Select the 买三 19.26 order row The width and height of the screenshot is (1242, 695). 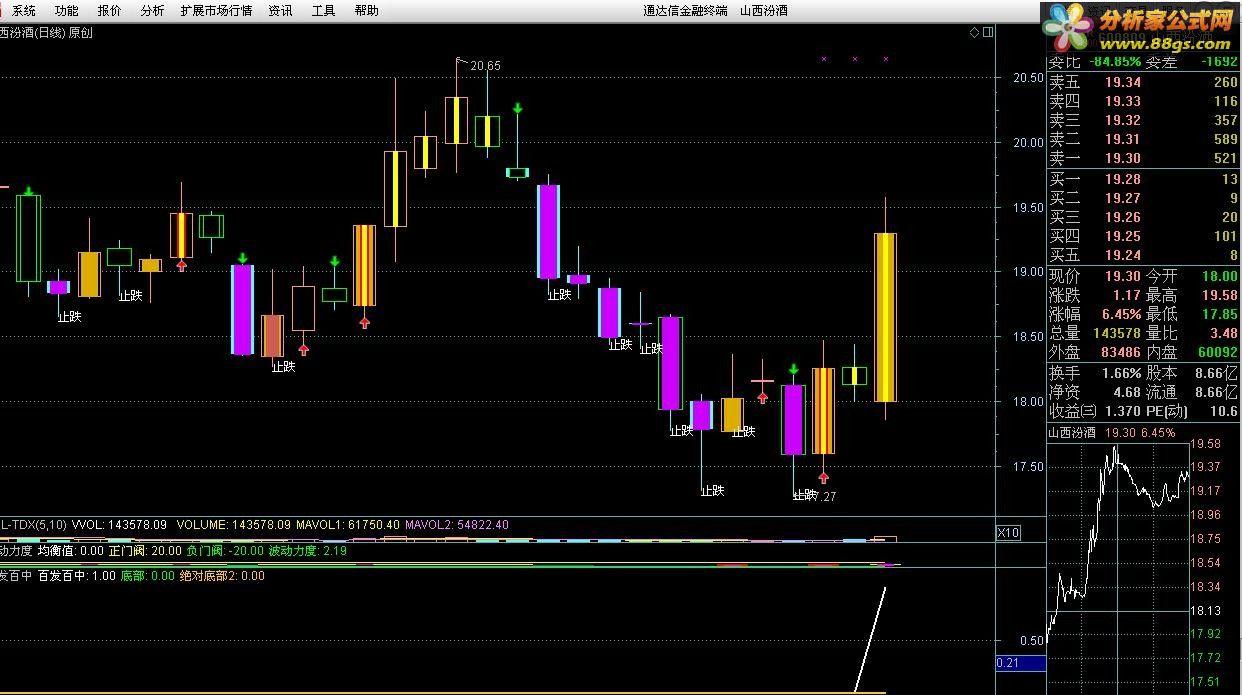[x=1144, y=218]
